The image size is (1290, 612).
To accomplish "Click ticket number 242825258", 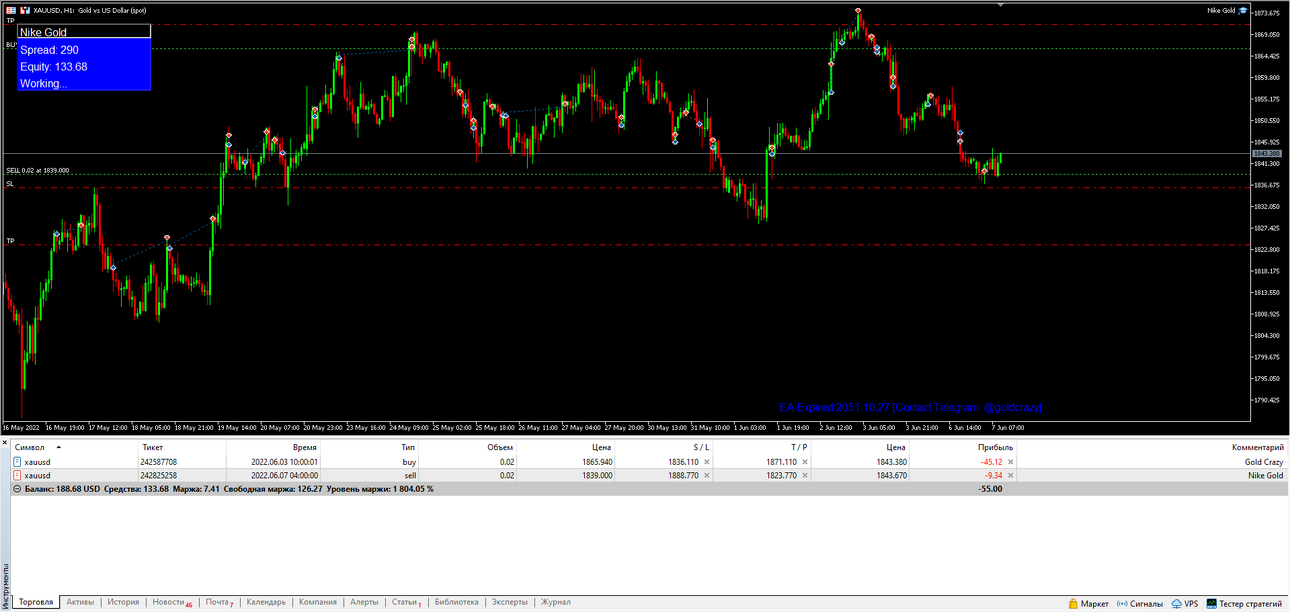I will coord(159,476).
